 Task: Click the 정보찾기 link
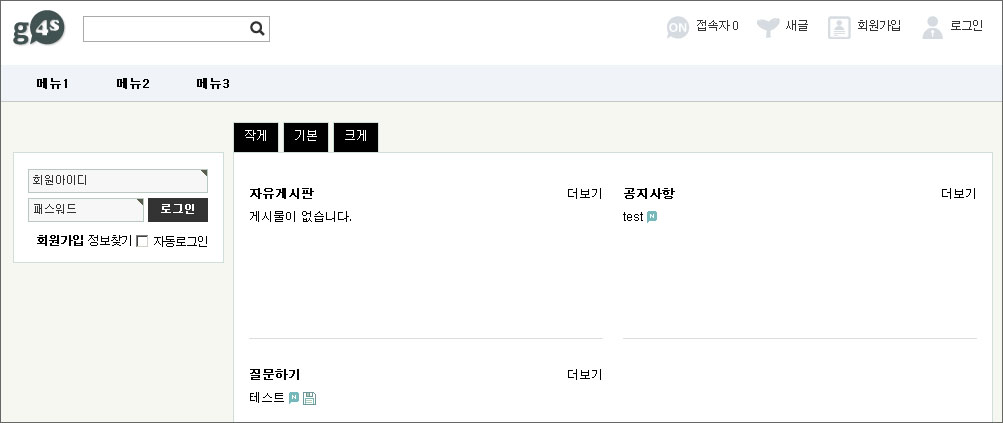pyautogui.click(x=109, y=241)
